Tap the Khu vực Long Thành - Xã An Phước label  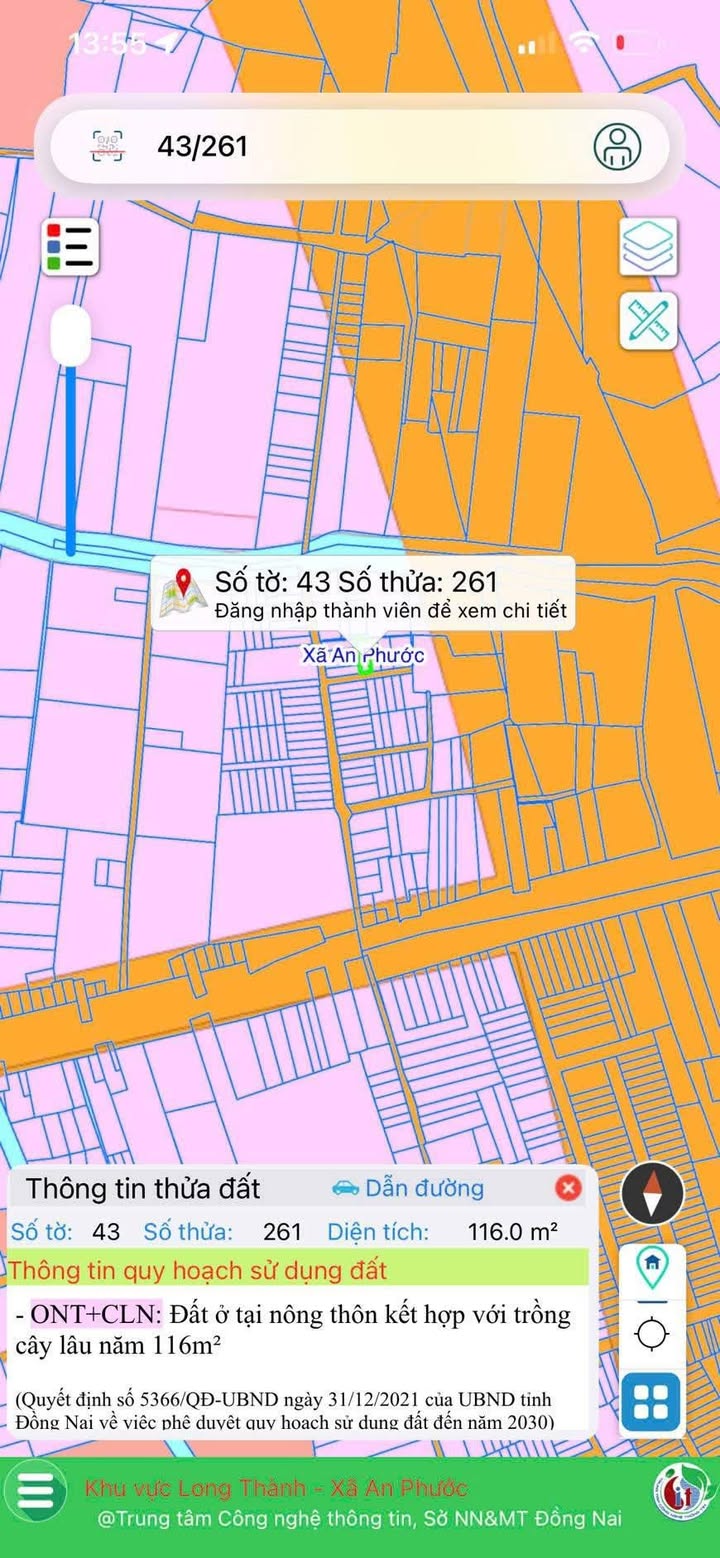[x=276, y=1488]
